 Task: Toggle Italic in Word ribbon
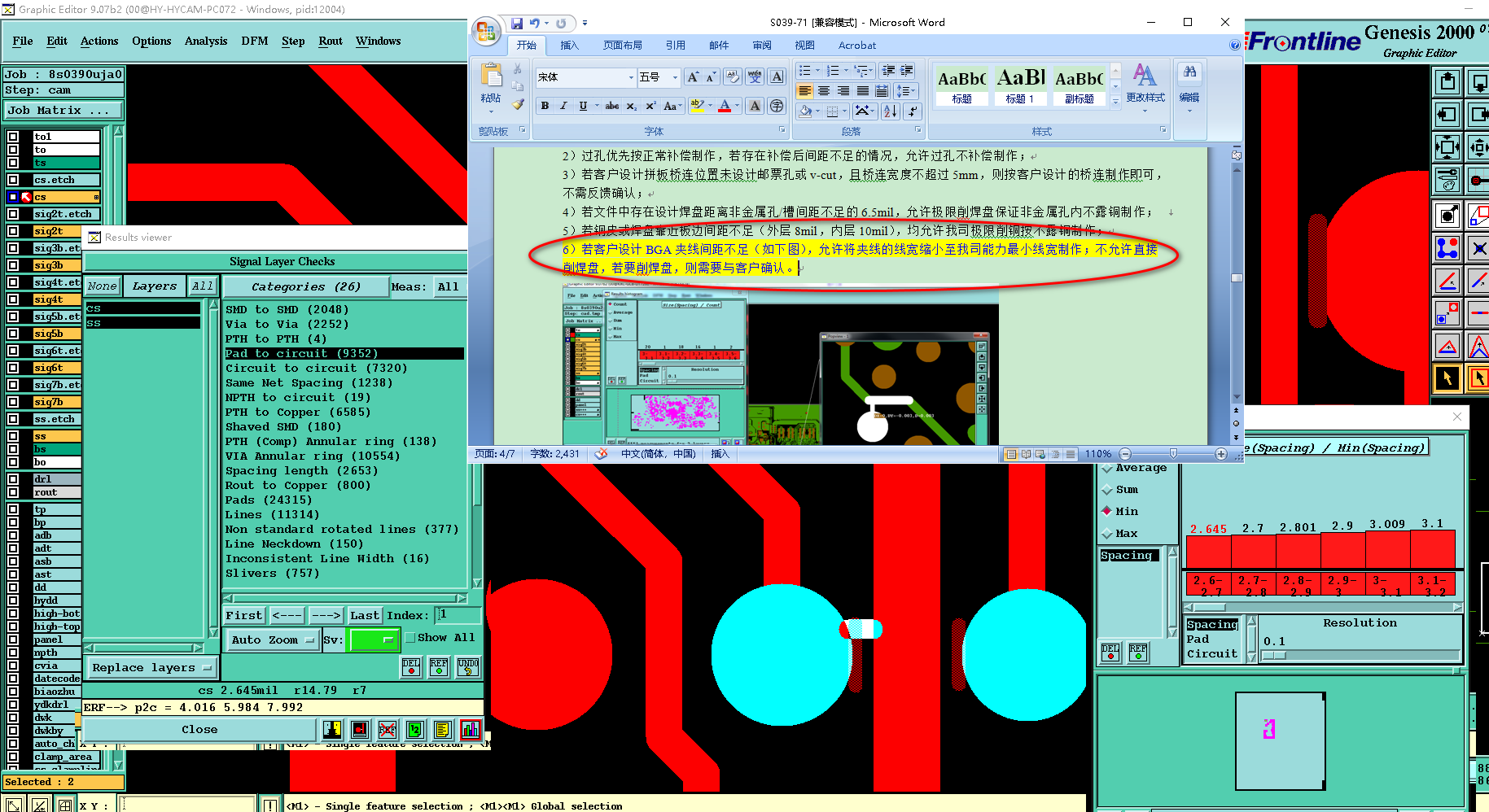pyautogui.click(x=563, y=106)
